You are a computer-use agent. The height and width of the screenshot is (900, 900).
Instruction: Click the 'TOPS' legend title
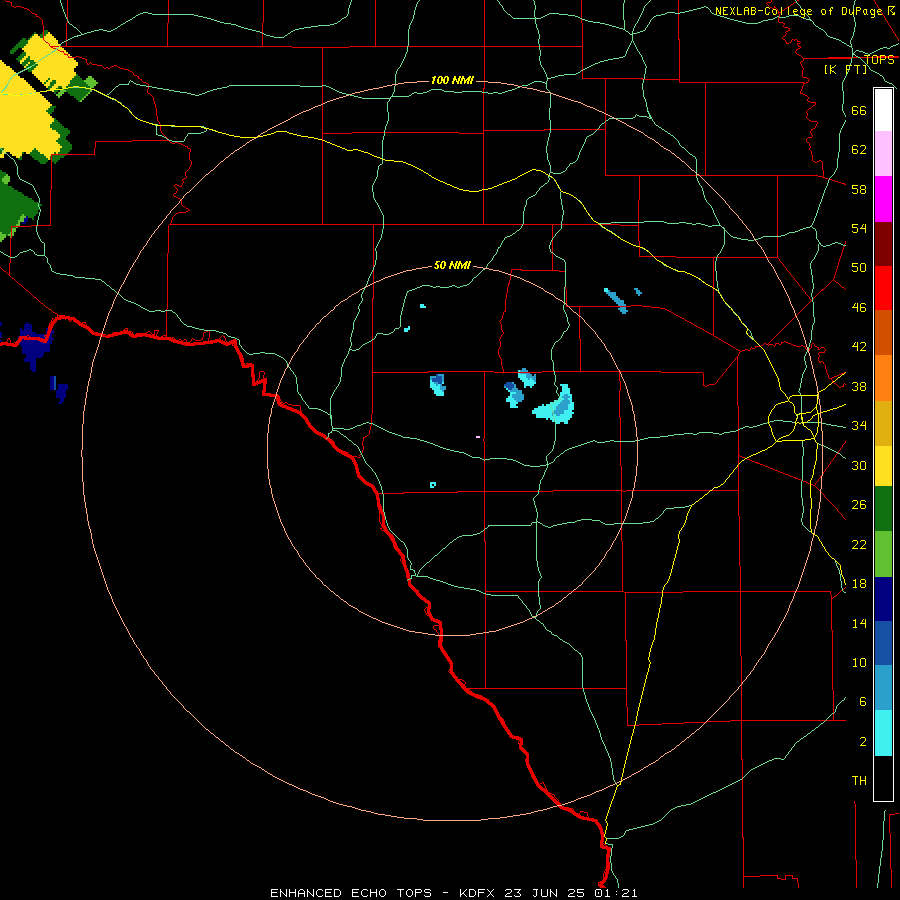click(879, 60)
